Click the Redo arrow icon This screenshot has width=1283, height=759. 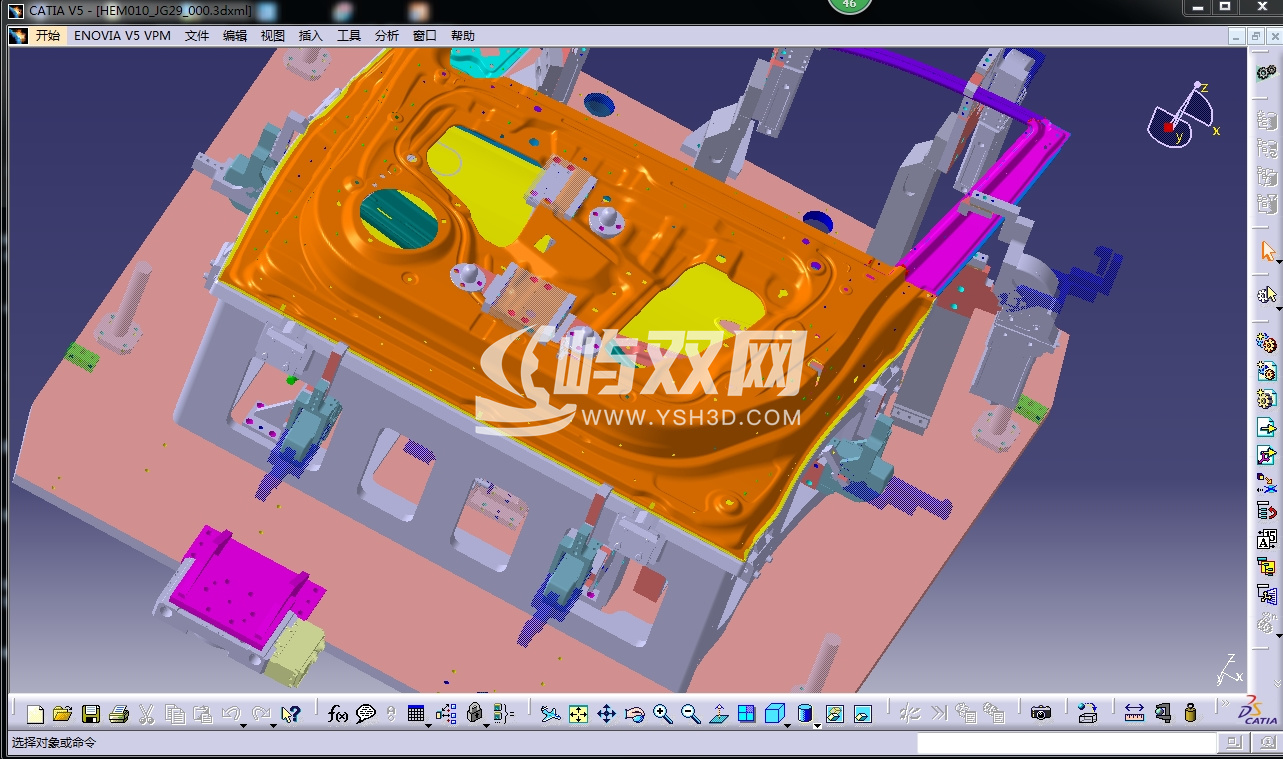260,713
